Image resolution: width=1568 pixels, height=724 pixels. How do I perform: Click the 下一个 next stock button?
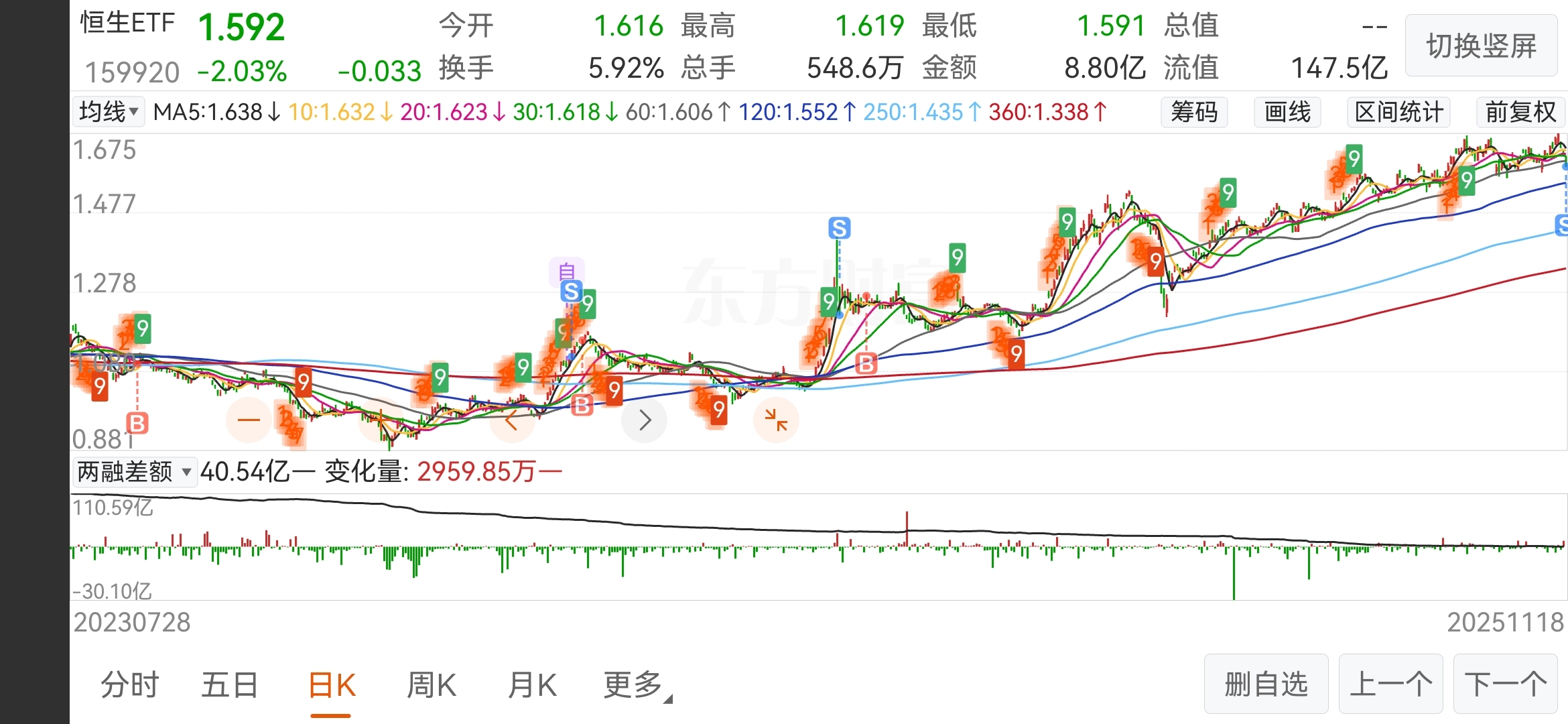(1505, 684)
